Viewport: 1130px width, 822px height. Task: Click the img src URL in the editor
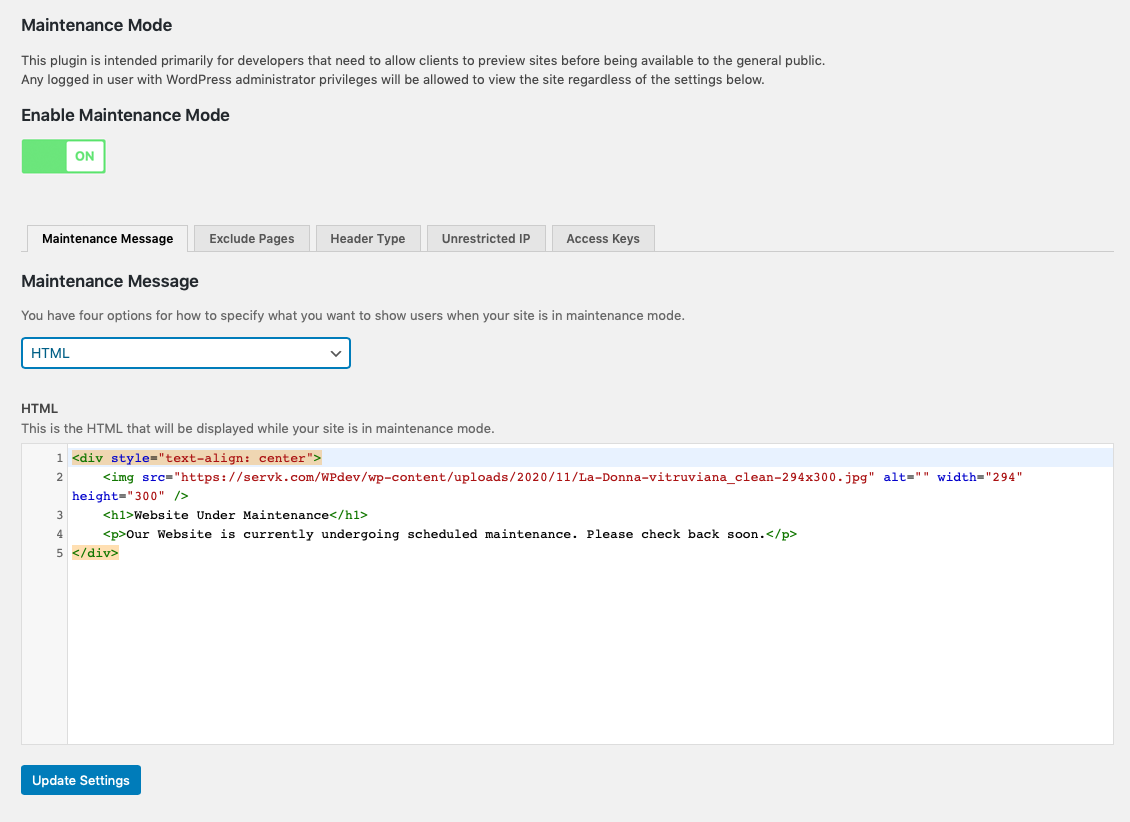coord(524,477)
